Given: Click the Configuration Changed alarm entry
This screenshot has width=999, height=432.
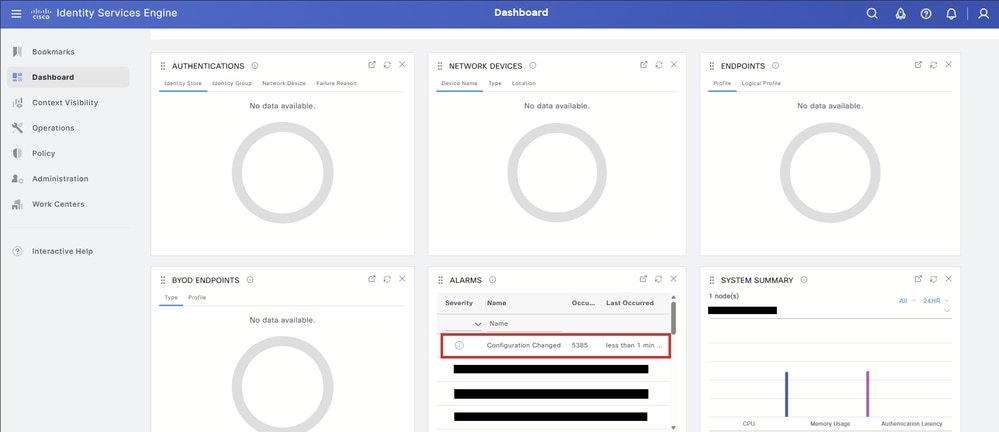Looking at the screenshot, I should (556, 345).
